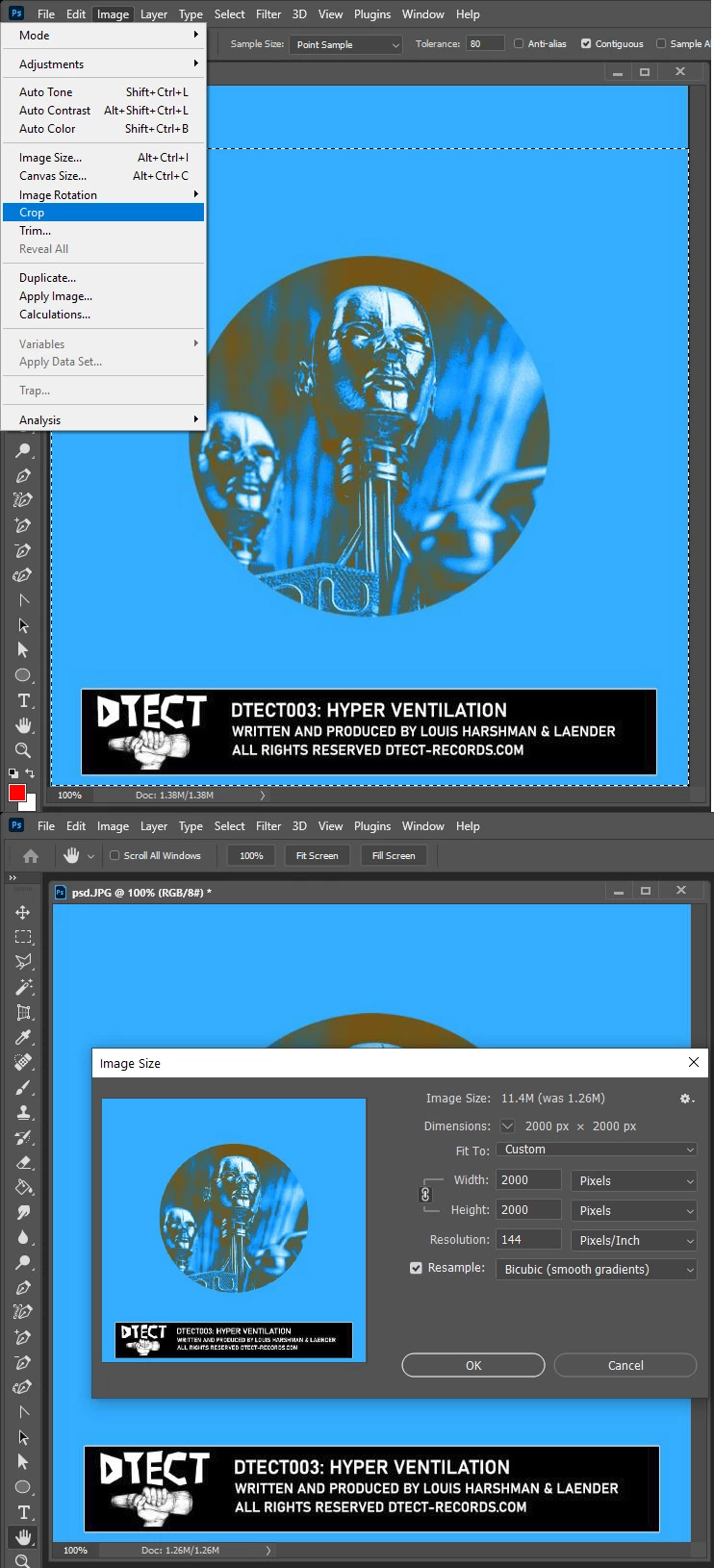
Task: Select the Eyedropper tool
Action: coord(23,1037)
